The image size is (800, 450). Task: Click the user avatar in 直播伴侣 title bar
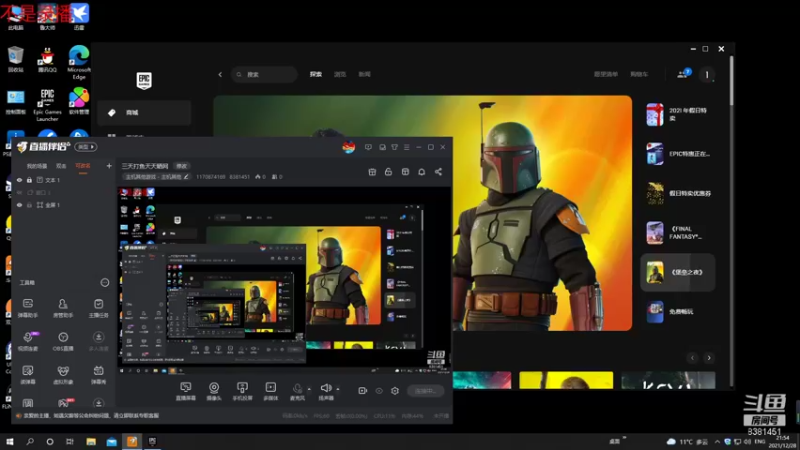(349, 147)
